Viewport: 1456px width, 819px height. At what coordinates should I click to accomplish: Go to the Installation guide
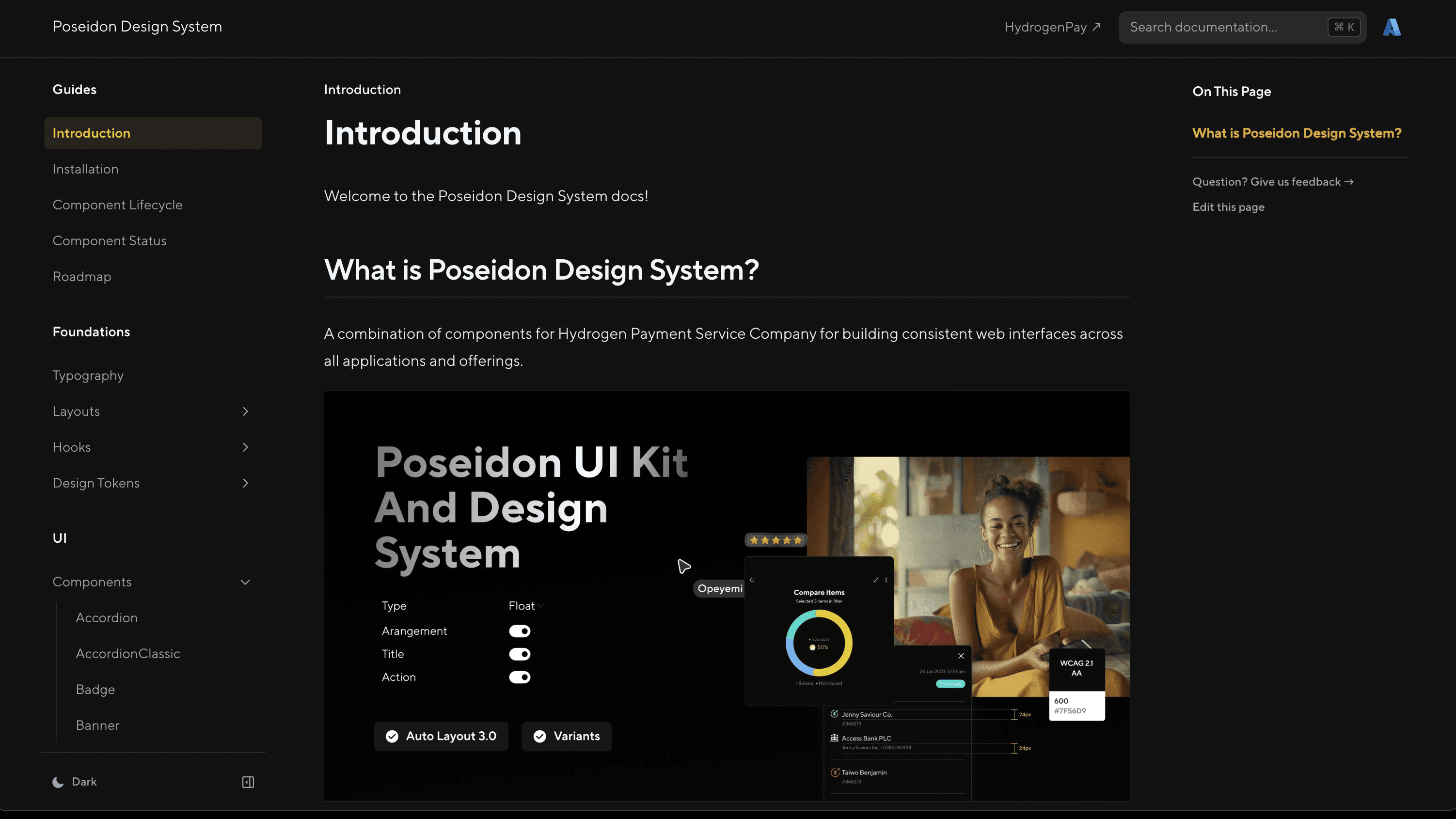coord(85,169)
